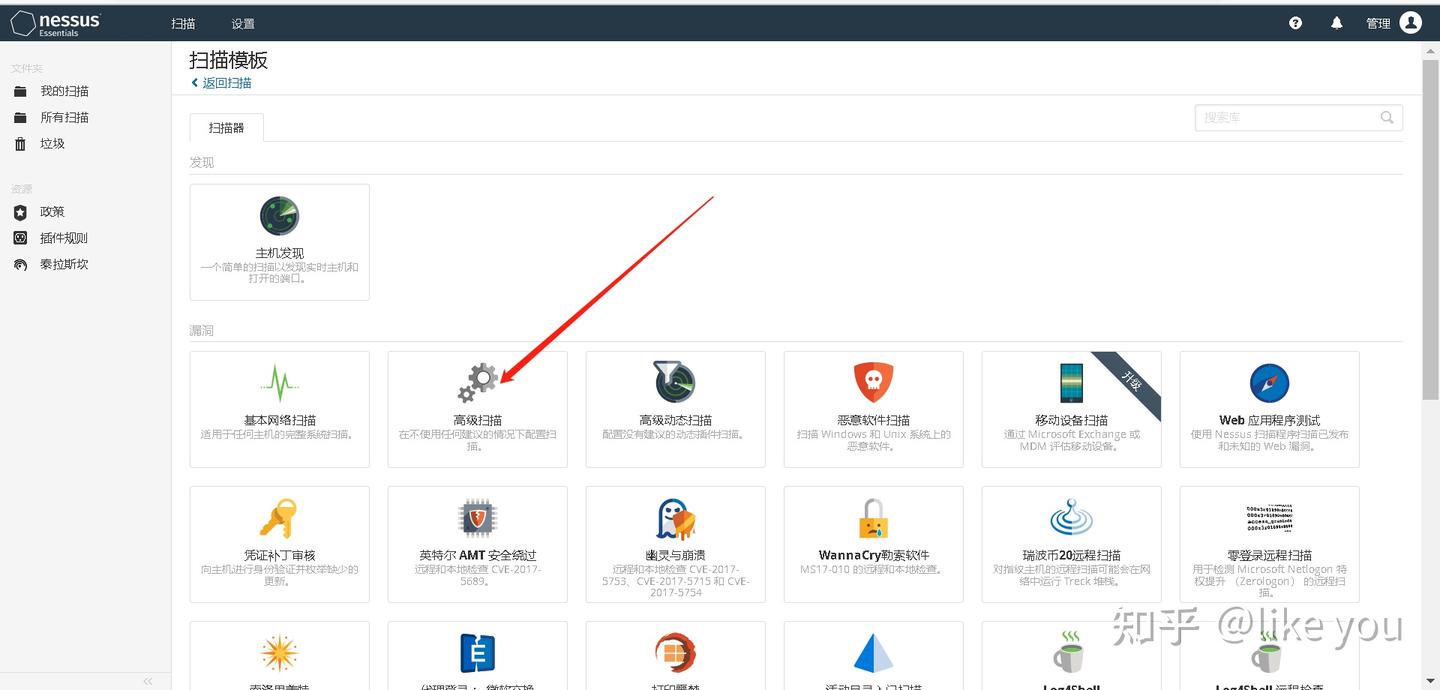Click the 零登录远程扫描 title text
This screenshot has width=1440, height=690.
(1269, 555)
